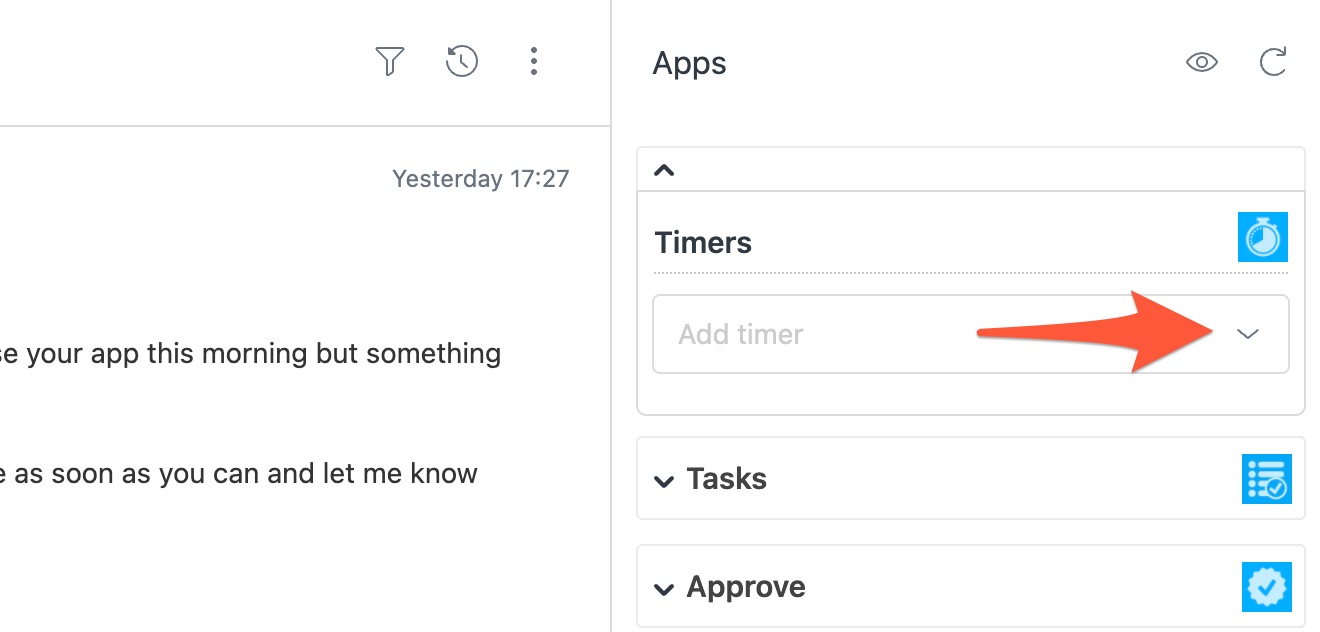Click the Approve badge checkmark icon

[x=1266, y=587]
